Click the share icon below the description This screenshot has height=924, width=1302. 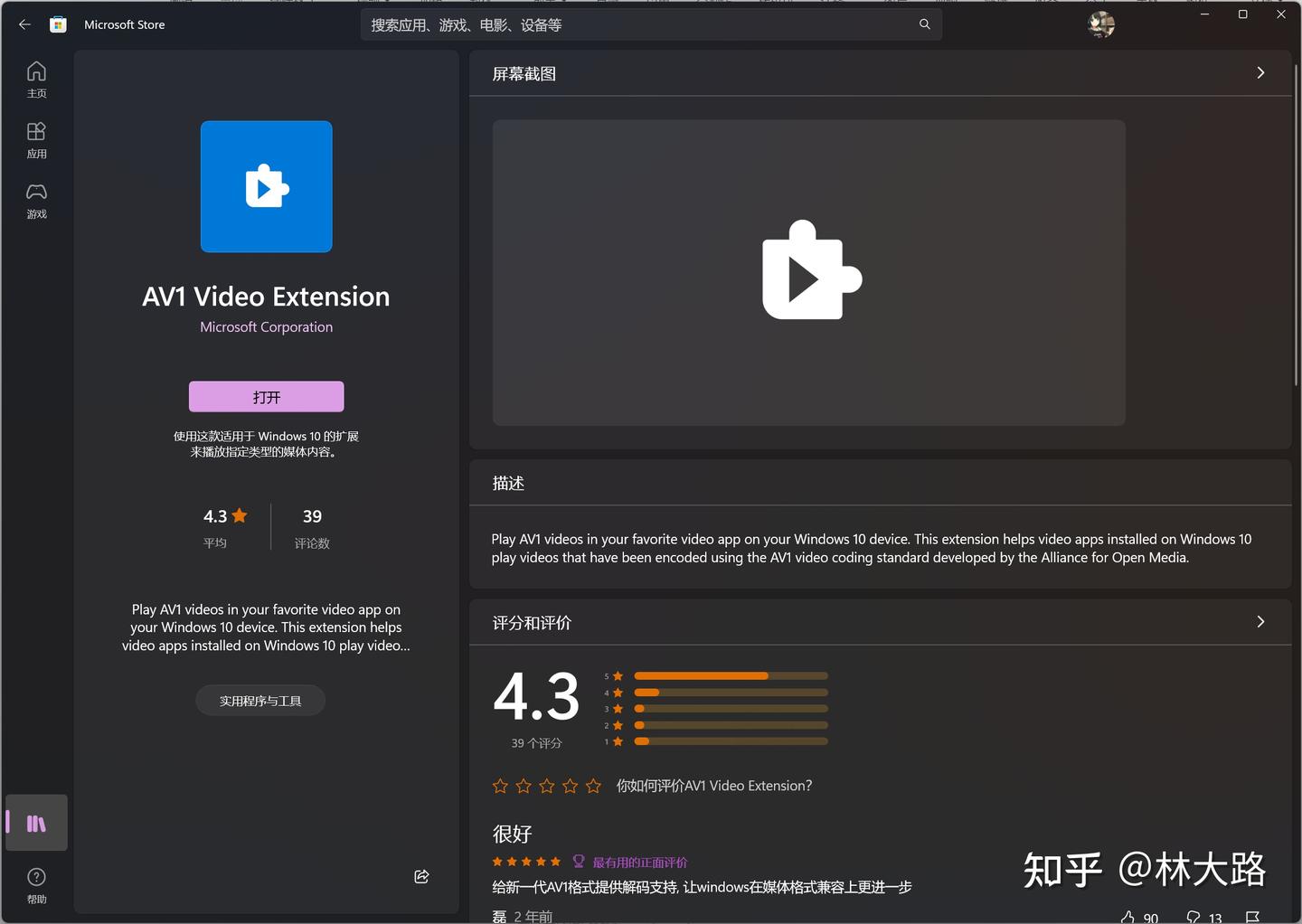tap(421, 876)
